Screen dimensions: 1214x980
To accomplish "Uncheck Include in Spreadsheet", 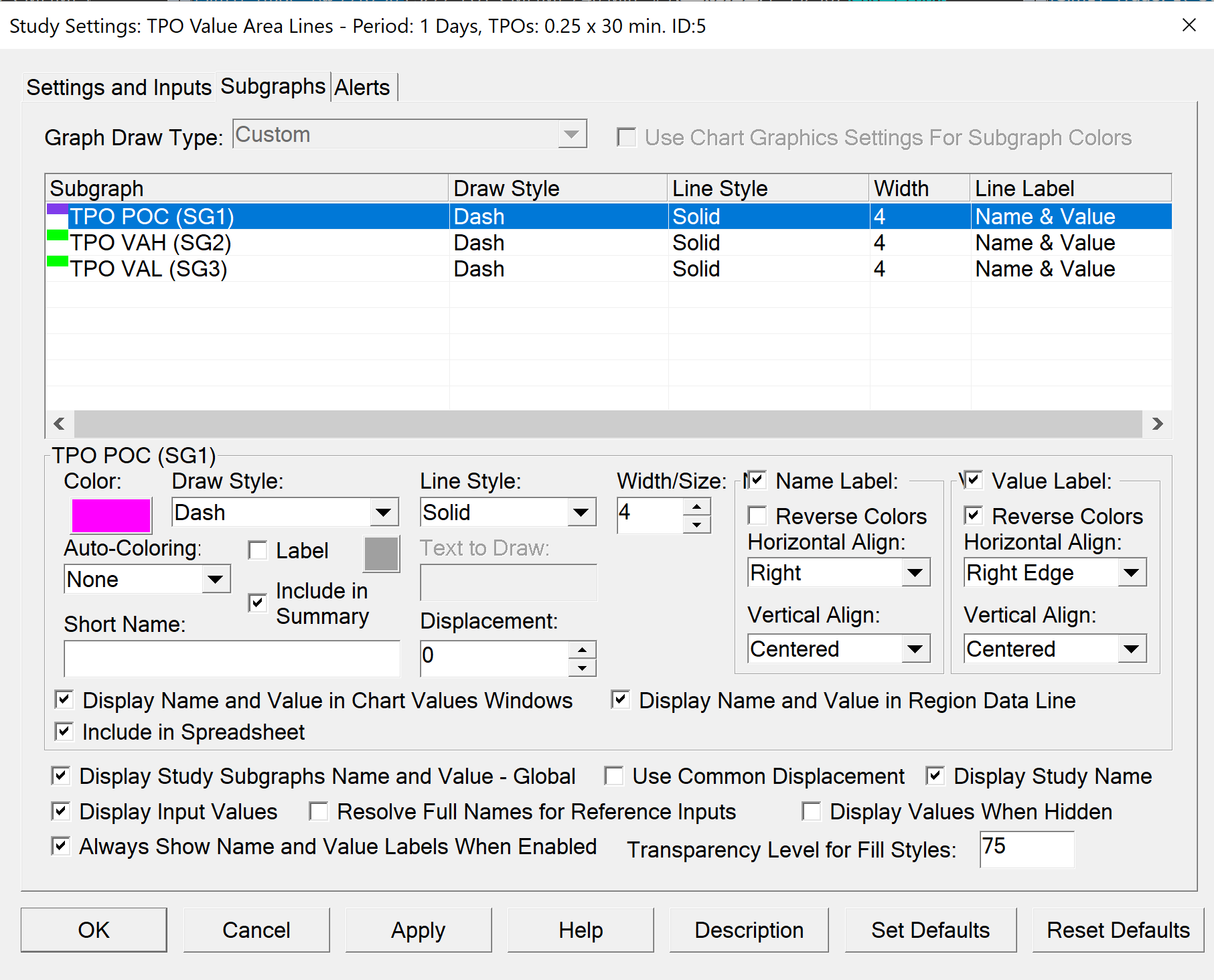I will pos(64,732).
